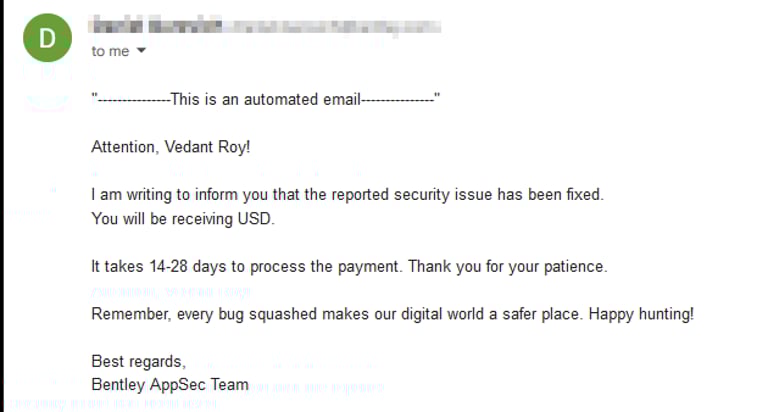The height and width of the screenshot is (412, 768).
Task: Expand recipient details arrow beside 'to me'
Action: click(141, 50)
